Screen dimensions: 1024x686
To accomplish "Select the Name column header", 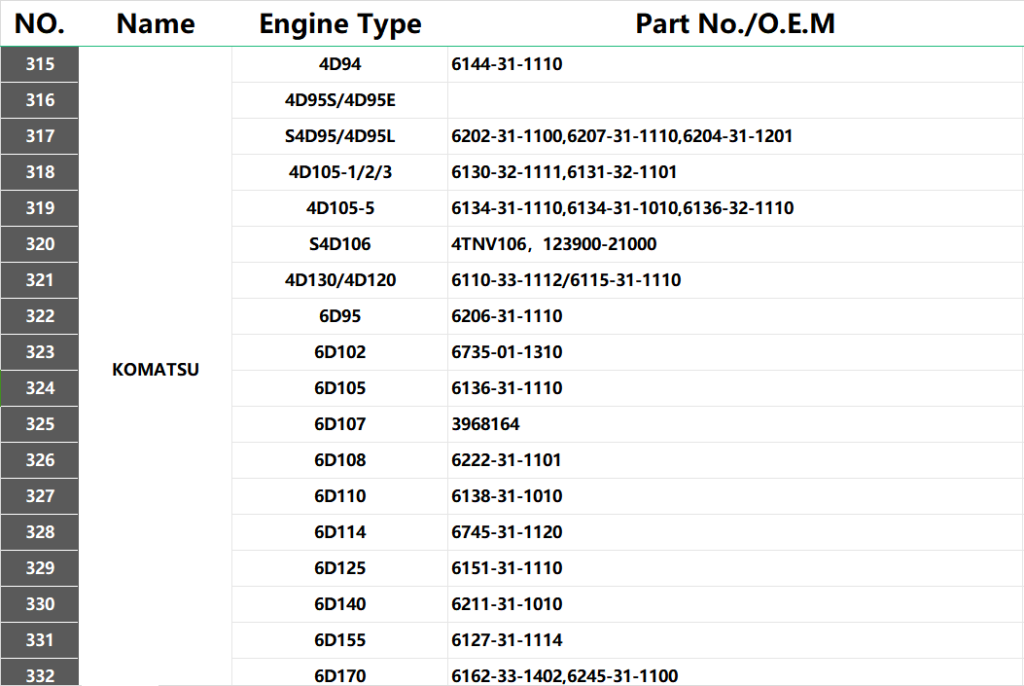I will coord(155,24).
